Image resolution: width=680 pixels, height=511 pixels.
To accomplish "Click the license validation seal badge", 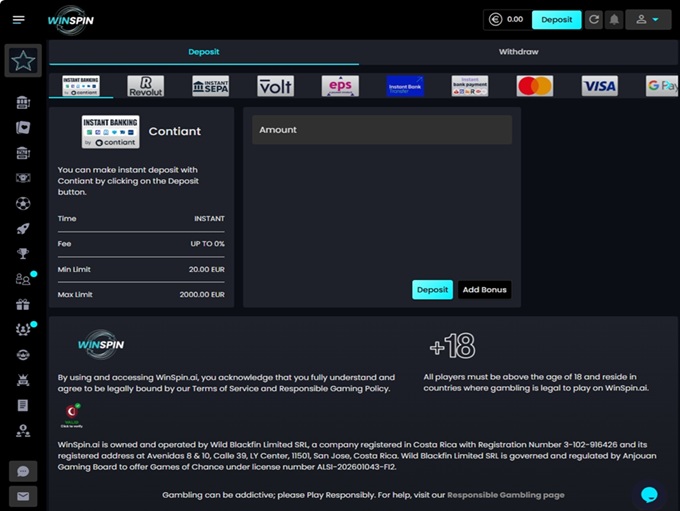I will pos(72,416).
